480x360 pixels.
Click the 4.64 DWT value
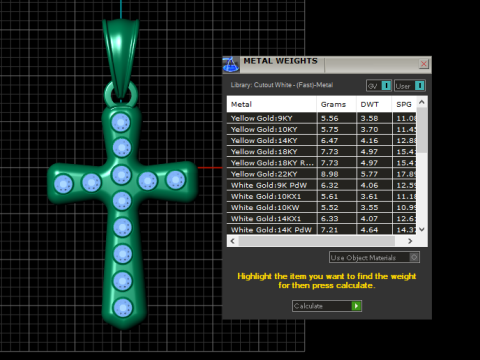[x=369, y=230]
